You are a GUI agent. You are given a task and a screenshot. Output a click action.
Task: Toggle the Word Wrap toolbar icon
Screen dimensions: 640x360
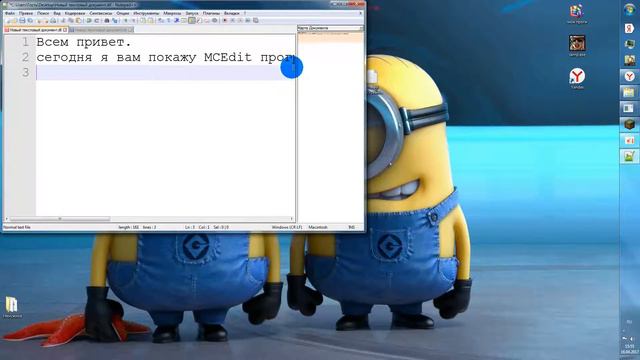(x=162, y=20)
